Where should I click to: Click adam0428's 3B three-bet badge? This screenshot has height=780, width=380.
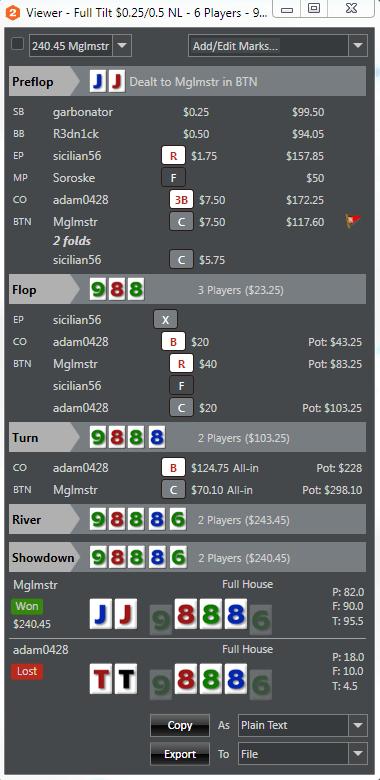coord(182,200)
